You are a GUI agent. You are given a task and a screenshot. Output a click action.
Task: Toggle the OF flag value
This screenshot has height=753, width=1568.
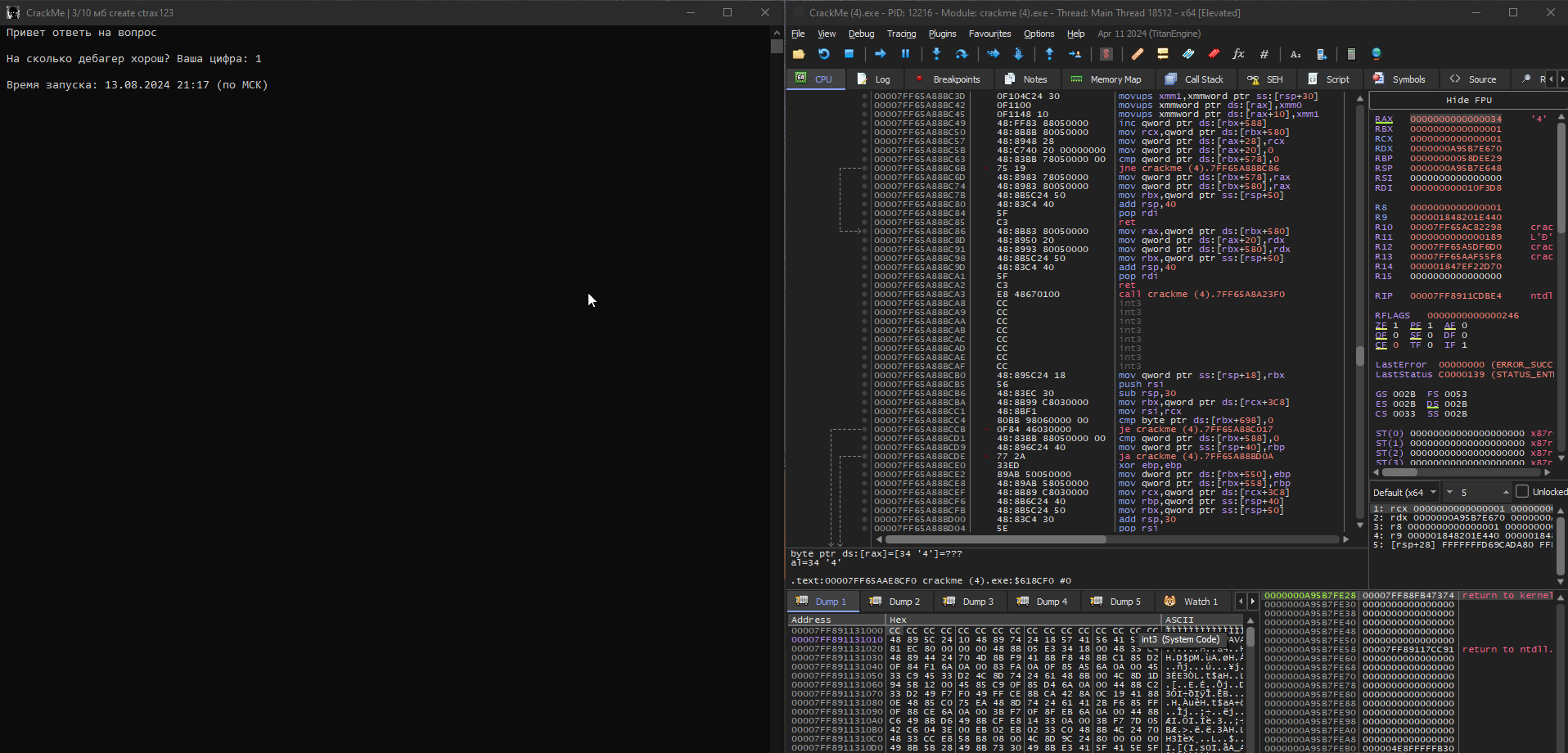[1395, 336]
